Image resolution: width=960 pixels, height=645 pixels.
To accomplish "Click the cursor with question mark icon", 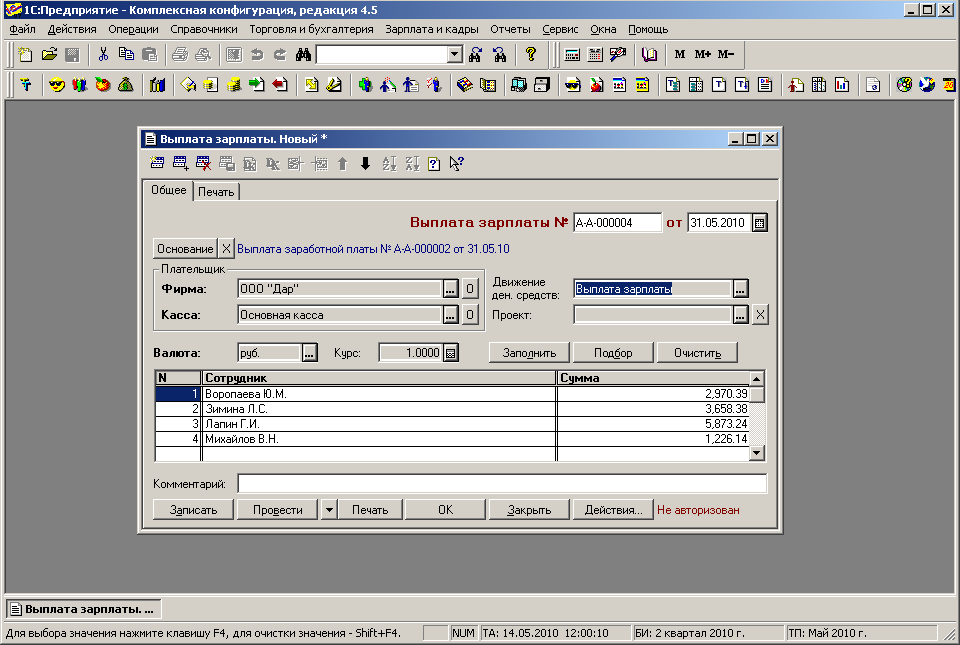I will 456,163.
